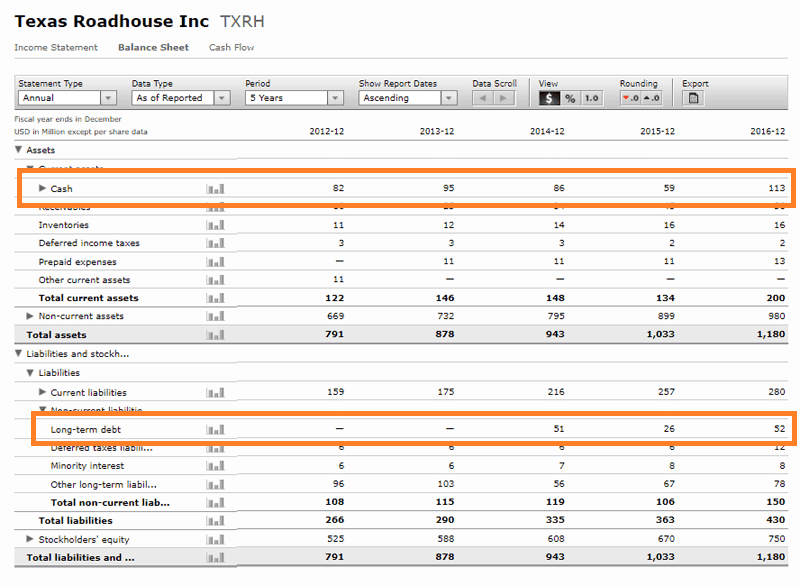Click the 2013-12 column header
This screenshot has height=586, width=800.
[437, 131]
